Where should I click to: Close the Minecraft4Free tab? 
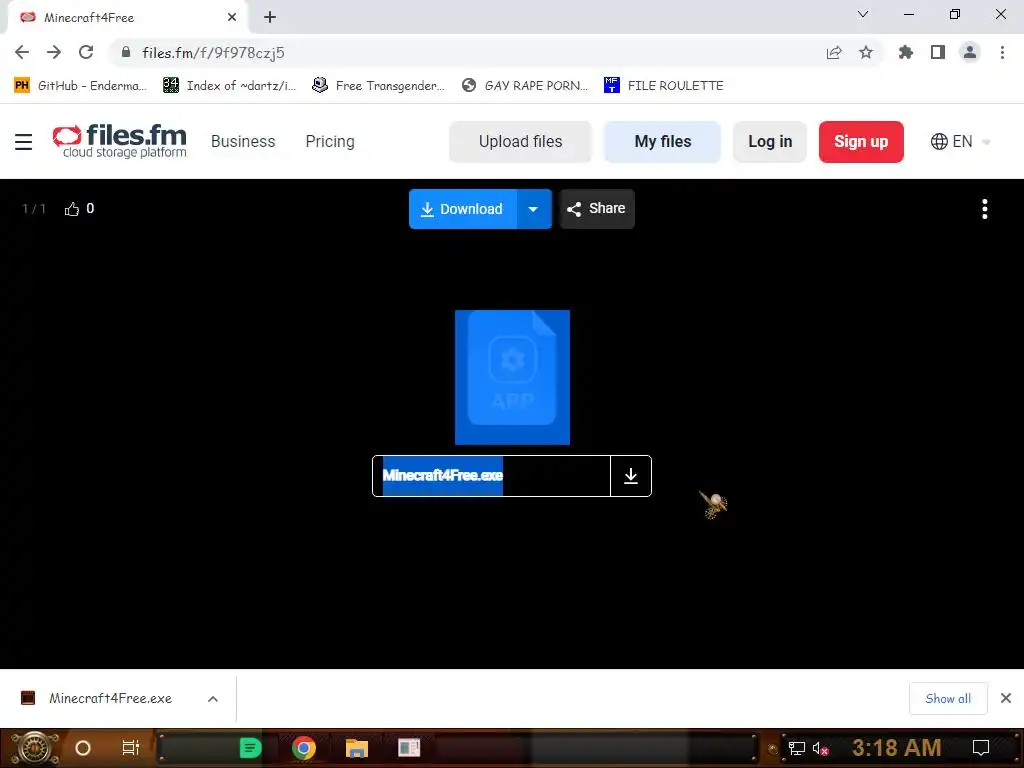pyautogui.click(x=232, y=17)
